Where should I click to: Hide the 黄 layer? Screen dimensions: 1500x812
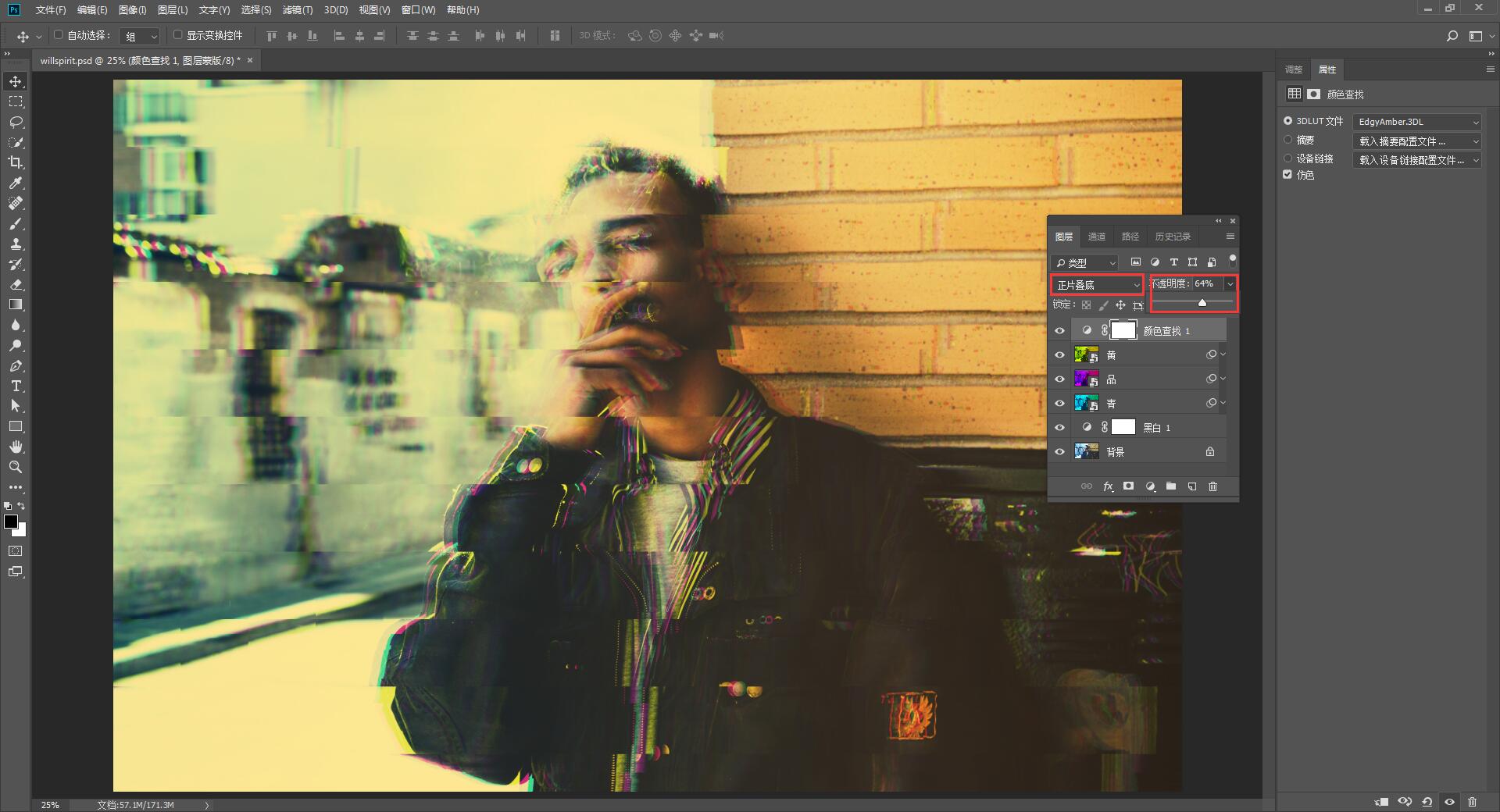[1059, 355]
